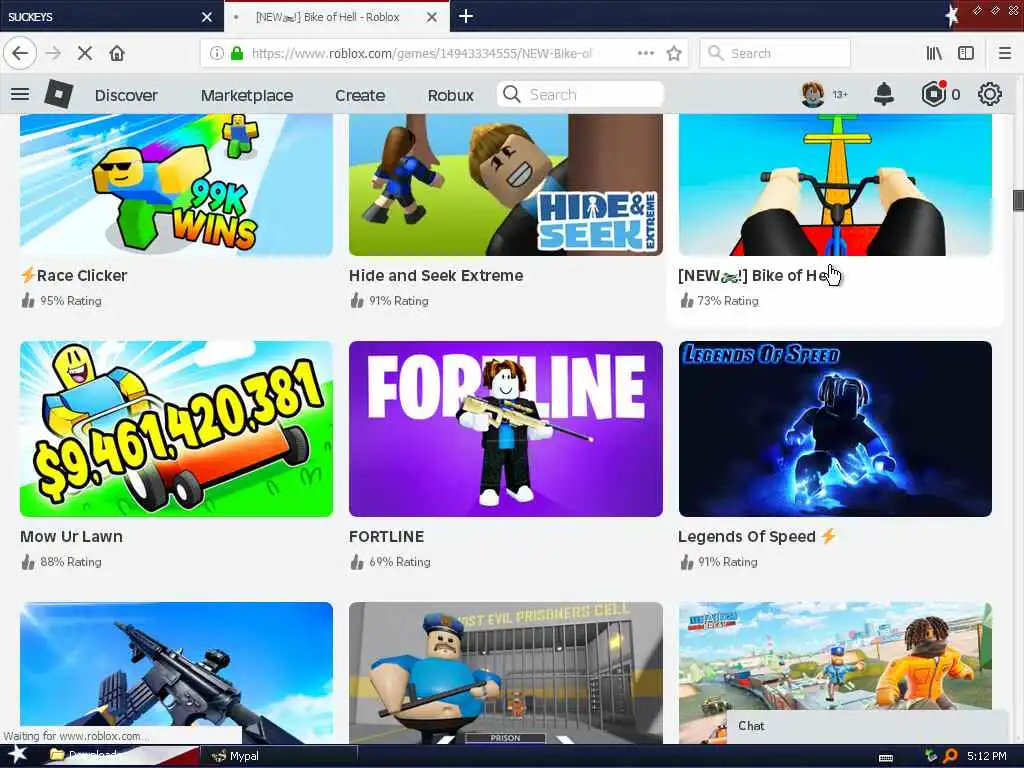1024x768 pixels.
Task: Click the browser forward arrow
Action: [54, 53]
